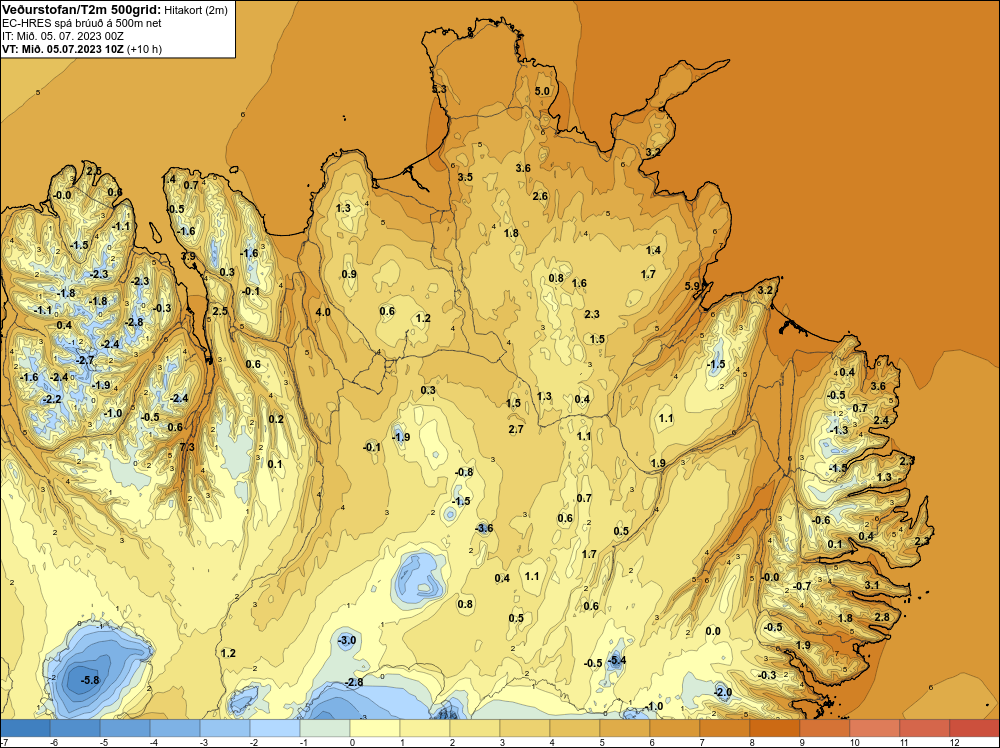Screen dimensions: 1000x748
Task: Select the legend swatch between 4 and 5
Action: [x=575, y=728]
